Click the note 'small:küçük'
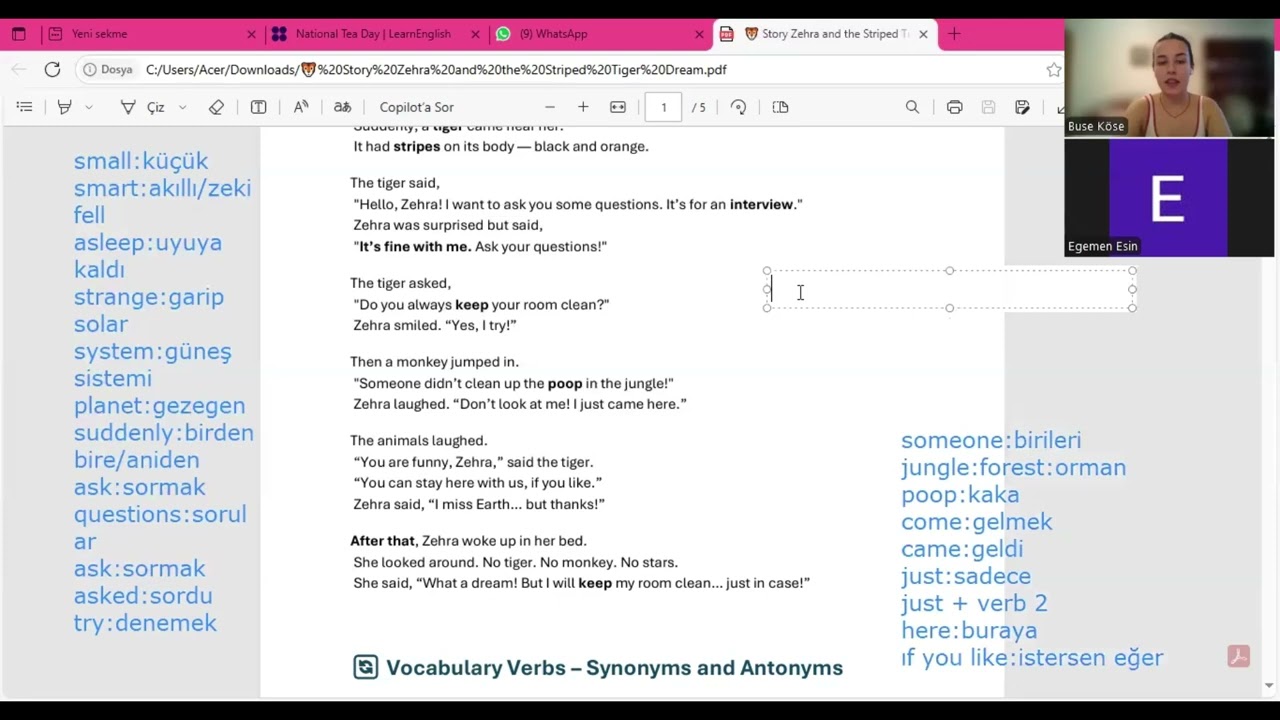The width and height of the screenshot is (1280, 720). pos(141,161)
